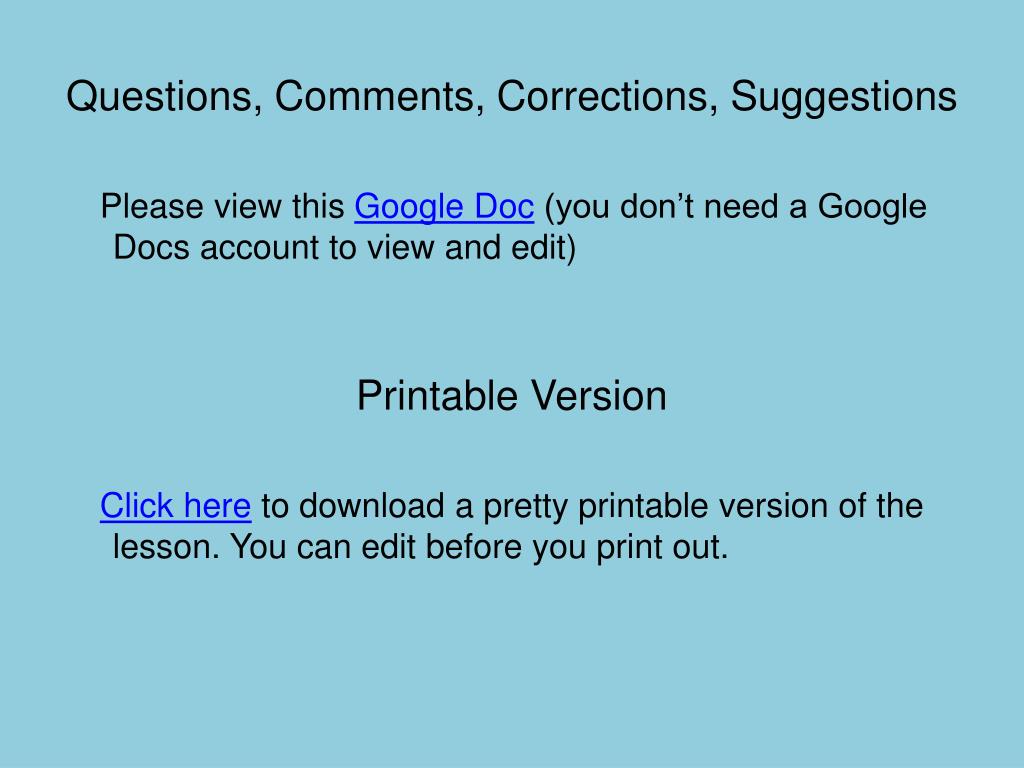This screenshot has height=768, width=1024.
Task: Click 'Please view this' text before link
Action: point(223,207)
